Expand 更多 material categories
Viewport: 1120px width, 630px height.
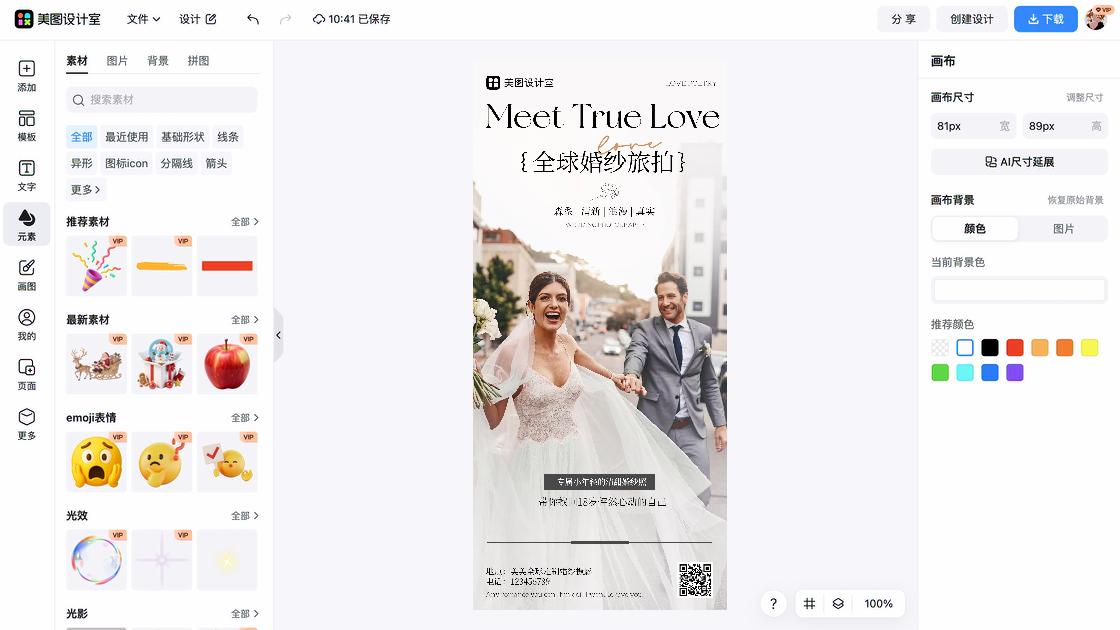pos(86,189)
